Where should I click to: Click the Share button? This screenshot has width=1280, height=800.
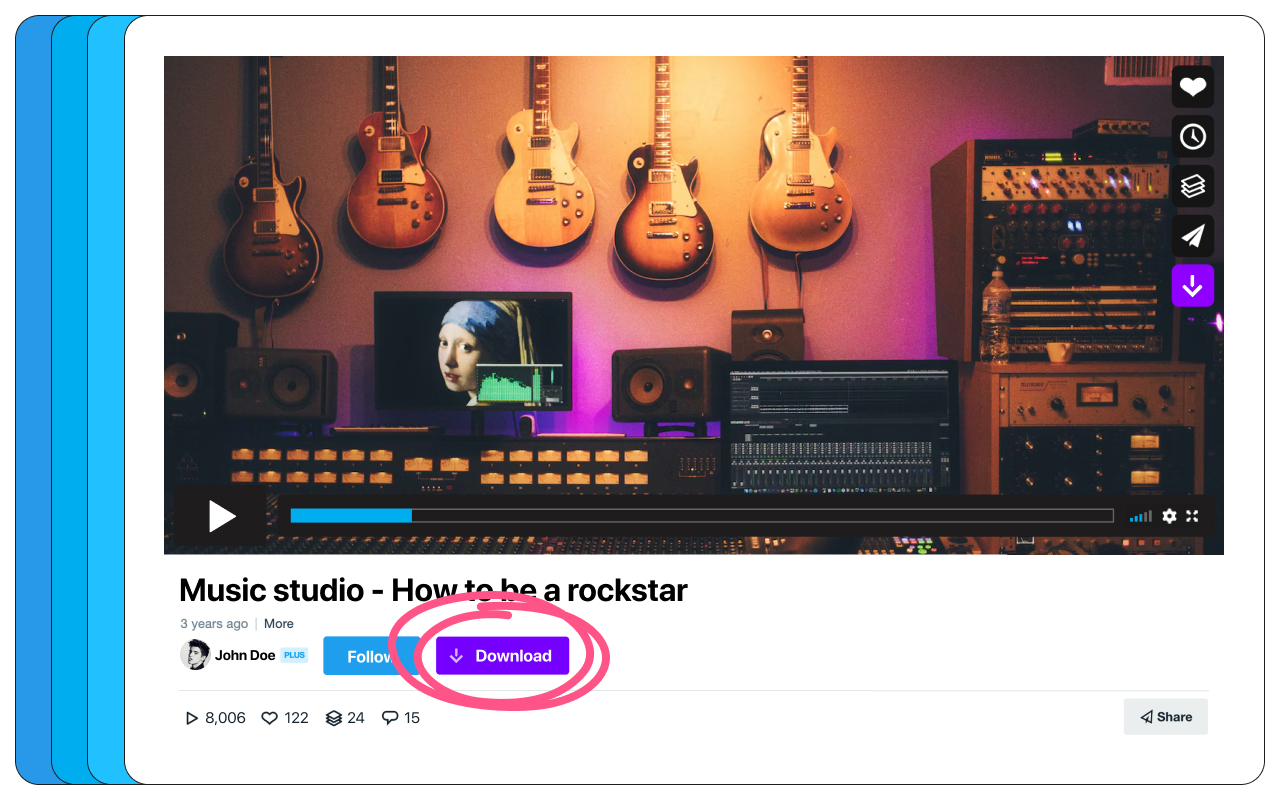click(x=1166, y=717)
